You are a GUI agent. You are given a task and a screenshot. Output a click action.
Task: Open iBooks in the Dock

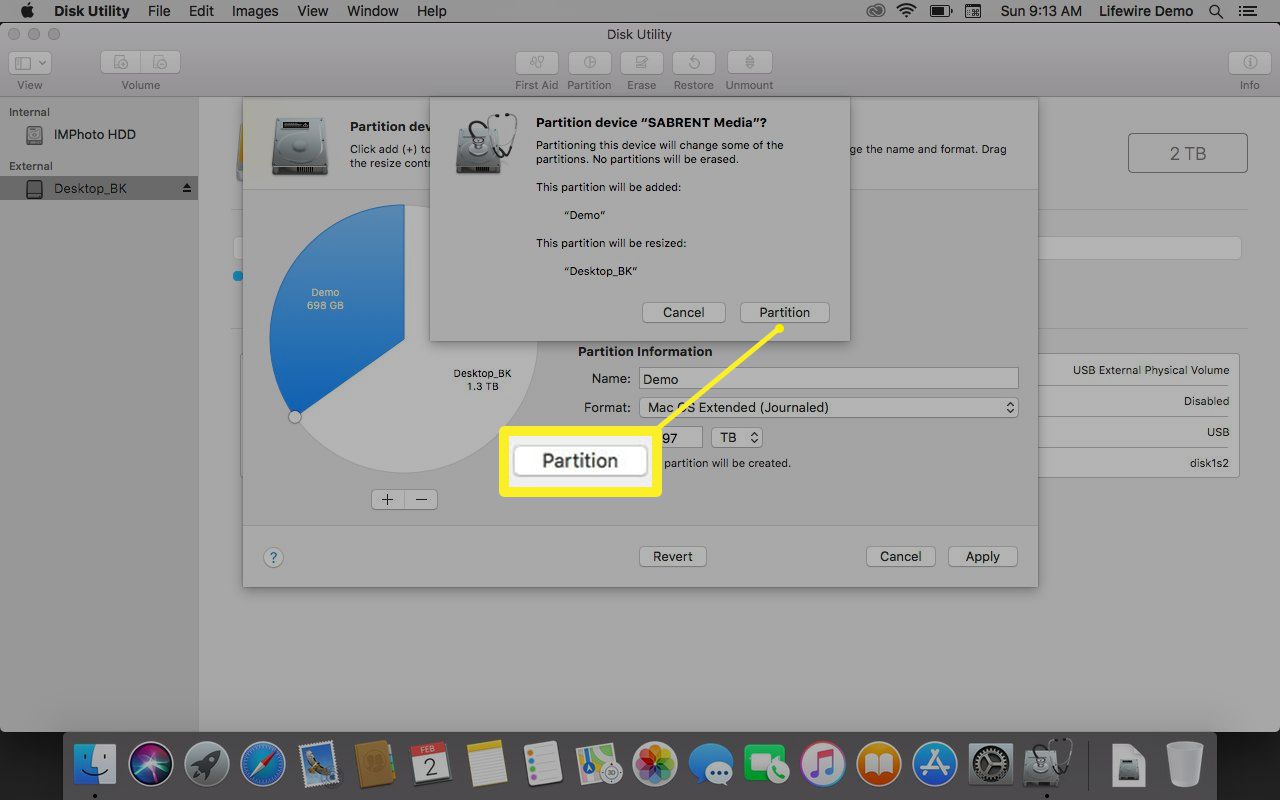coord(879,765)
